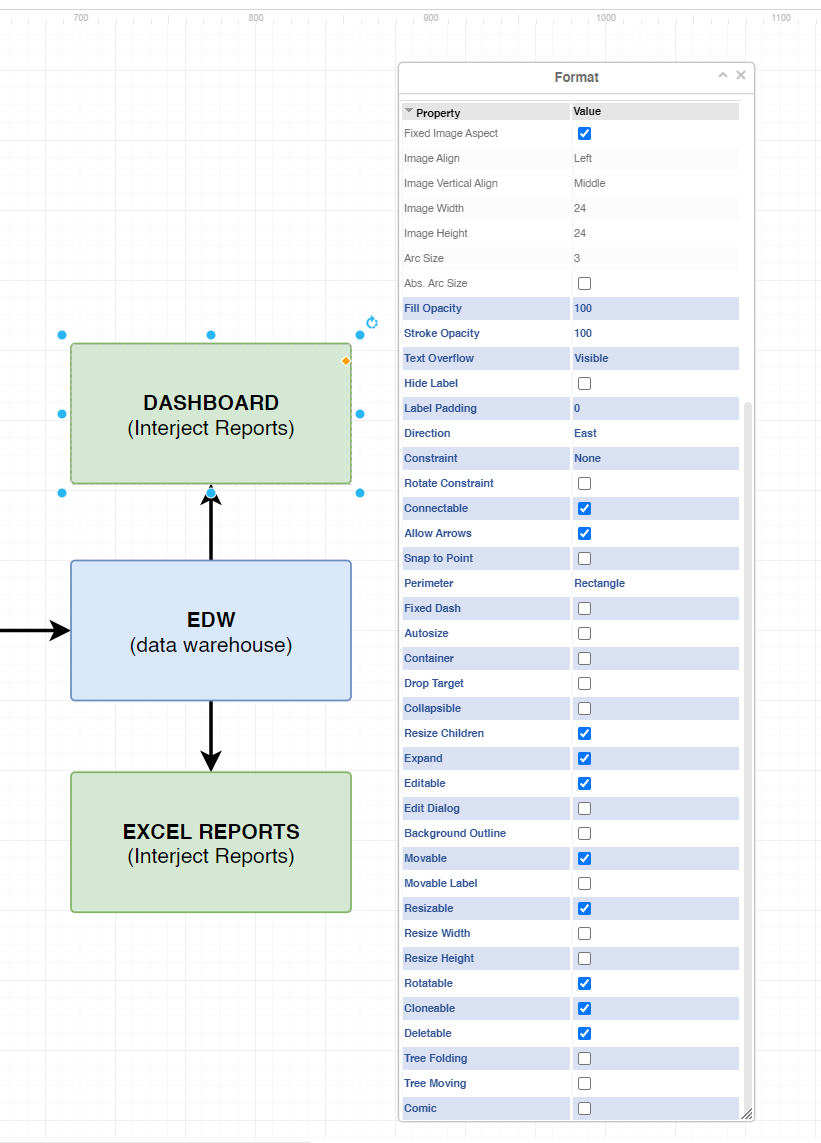This screenshot has height=1143, width=821.
Task: Turn on Fixed Dash
Action: (585, 609)
